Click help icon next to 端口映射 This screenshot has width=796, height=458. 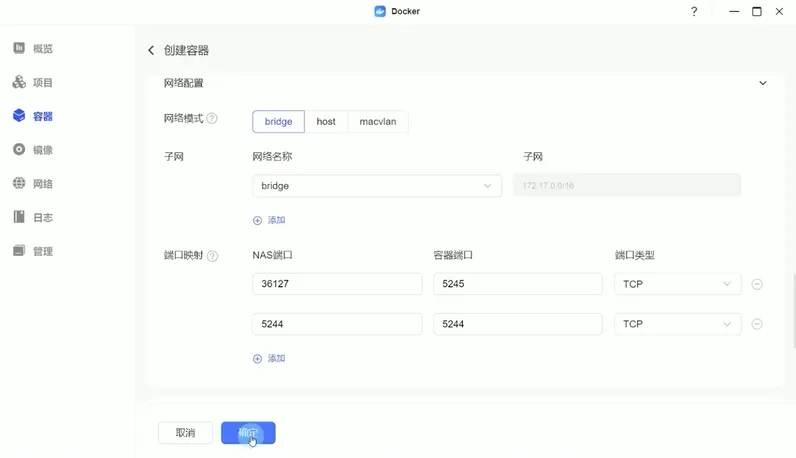(212, 256)
